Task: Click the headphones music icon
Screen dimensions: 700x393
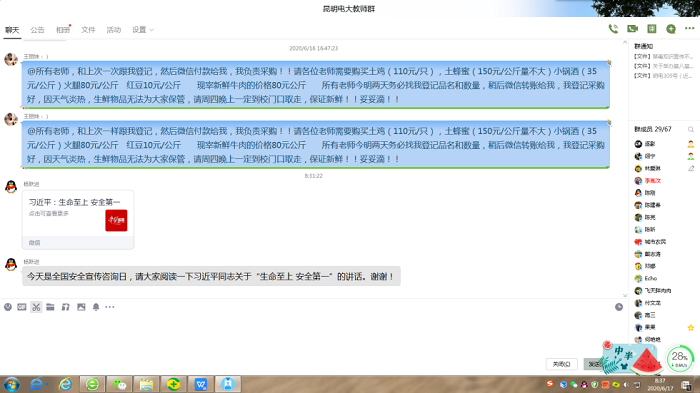Action: (x=66, y=307)
